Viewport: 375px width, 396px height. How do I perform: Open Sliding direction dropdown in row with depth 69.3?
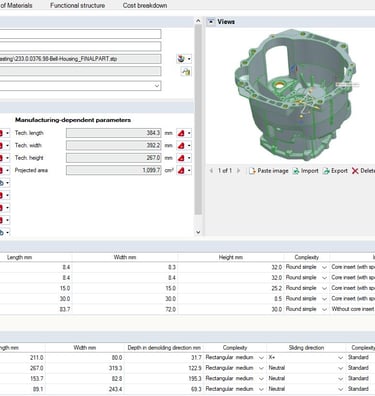(340, 389)
